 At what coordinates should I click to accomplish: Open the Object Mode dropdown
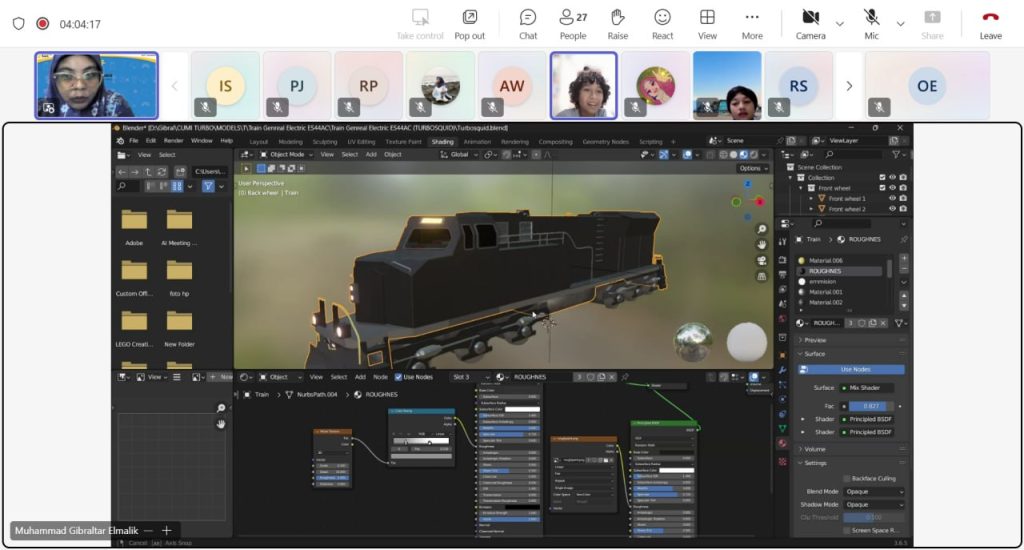[292, 155]
